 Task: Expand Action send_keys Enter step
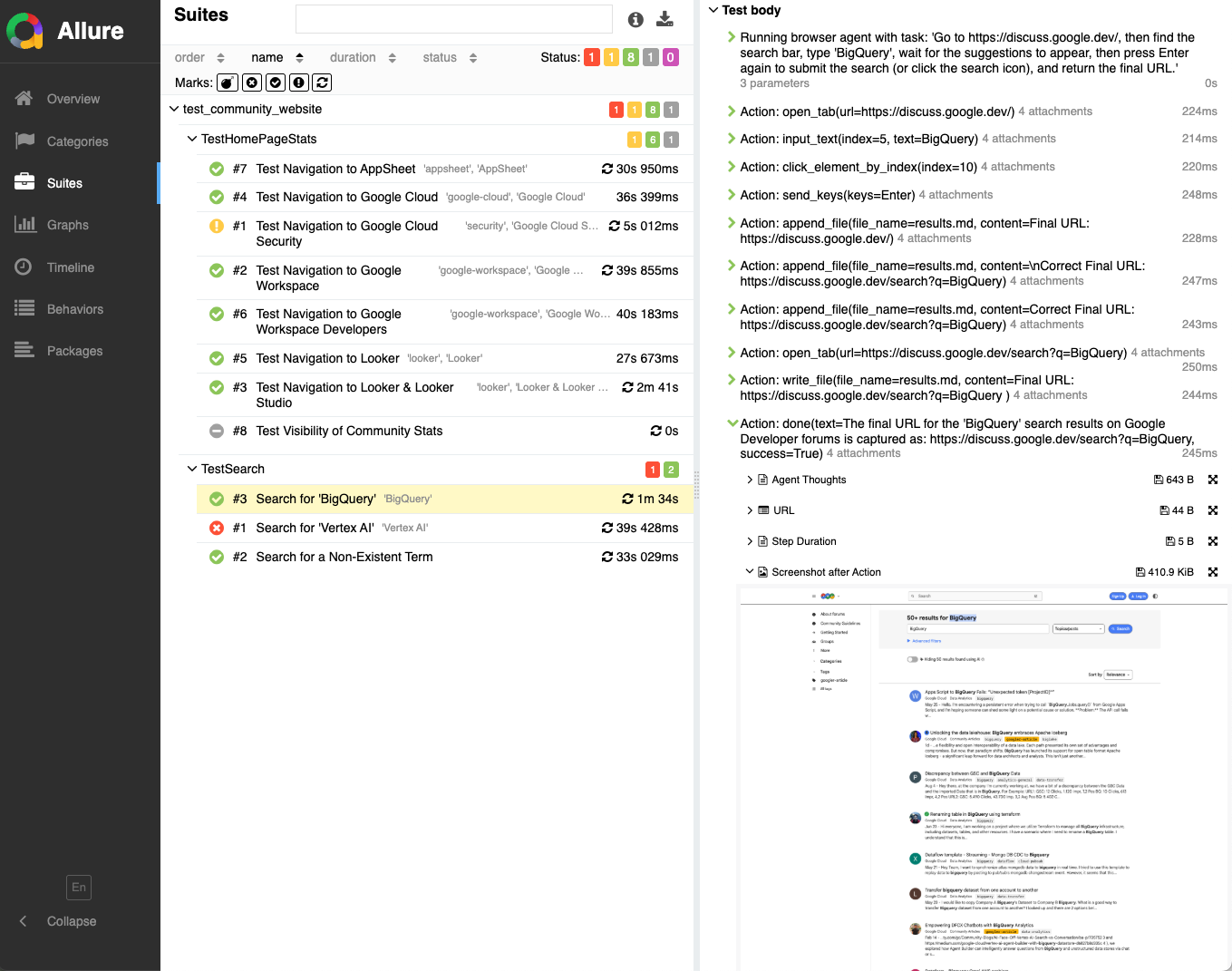click(x=732, y=195)
